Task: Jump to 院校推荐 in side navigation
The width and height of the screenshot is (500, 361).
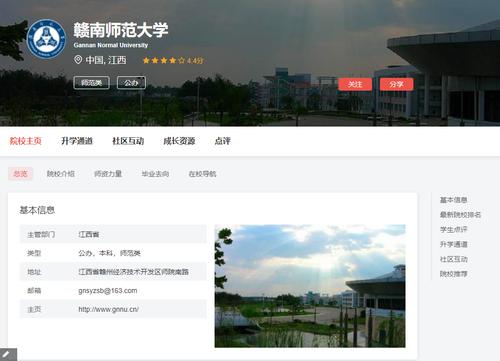Action: pos(453,274)
